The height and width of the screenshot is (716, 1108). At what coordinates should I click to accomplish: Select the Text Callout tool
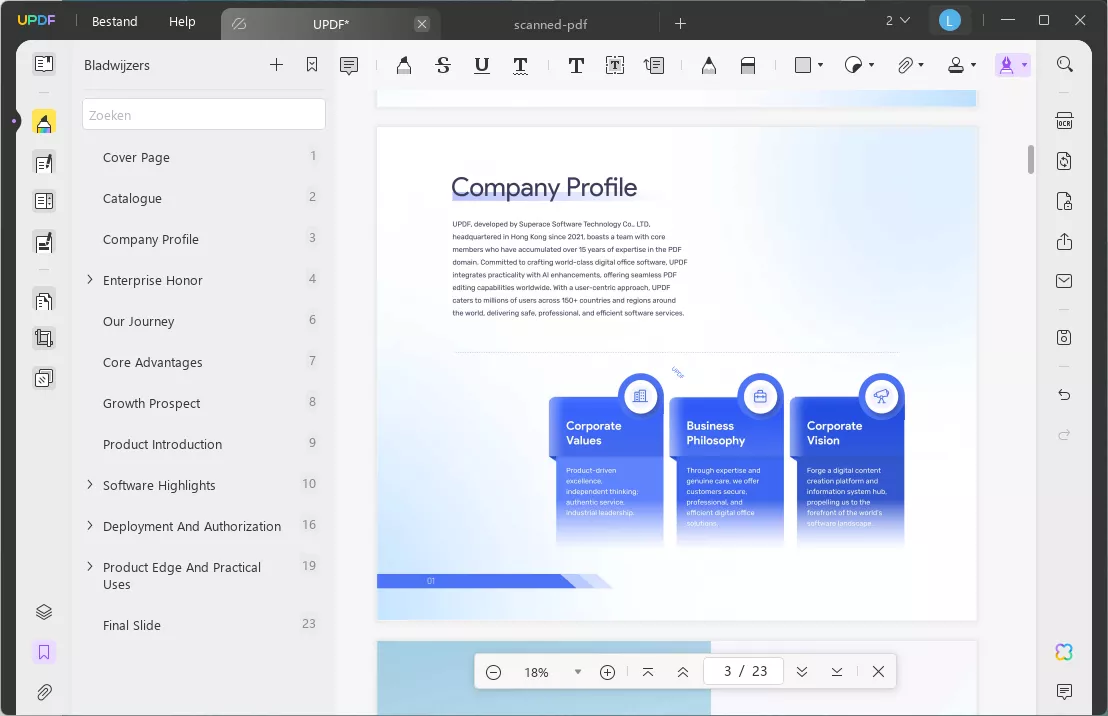pyautogui.click(x=654, y=66)
